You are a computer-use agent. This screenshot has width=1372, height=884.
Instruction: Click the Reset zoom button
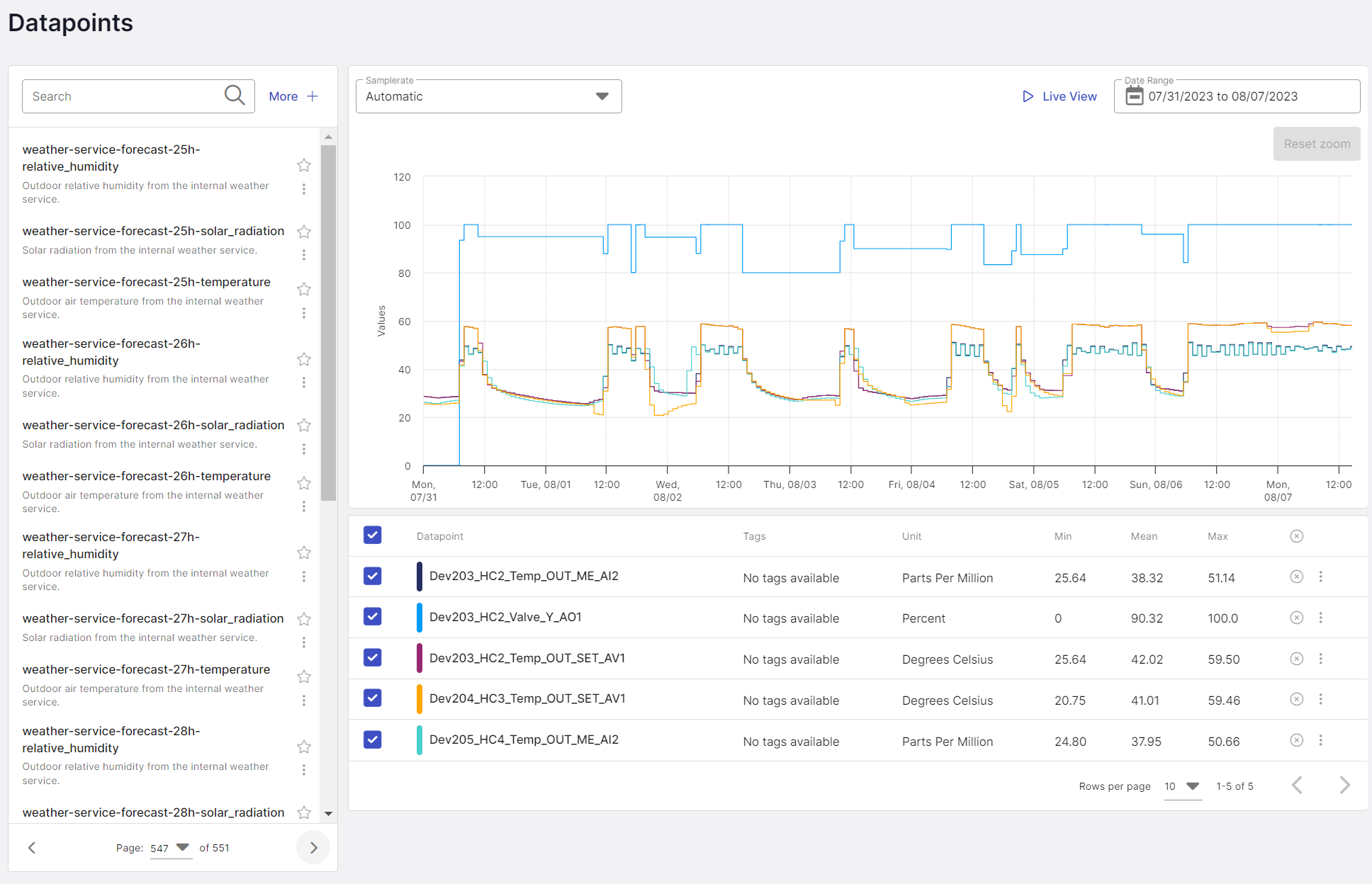1315,143
